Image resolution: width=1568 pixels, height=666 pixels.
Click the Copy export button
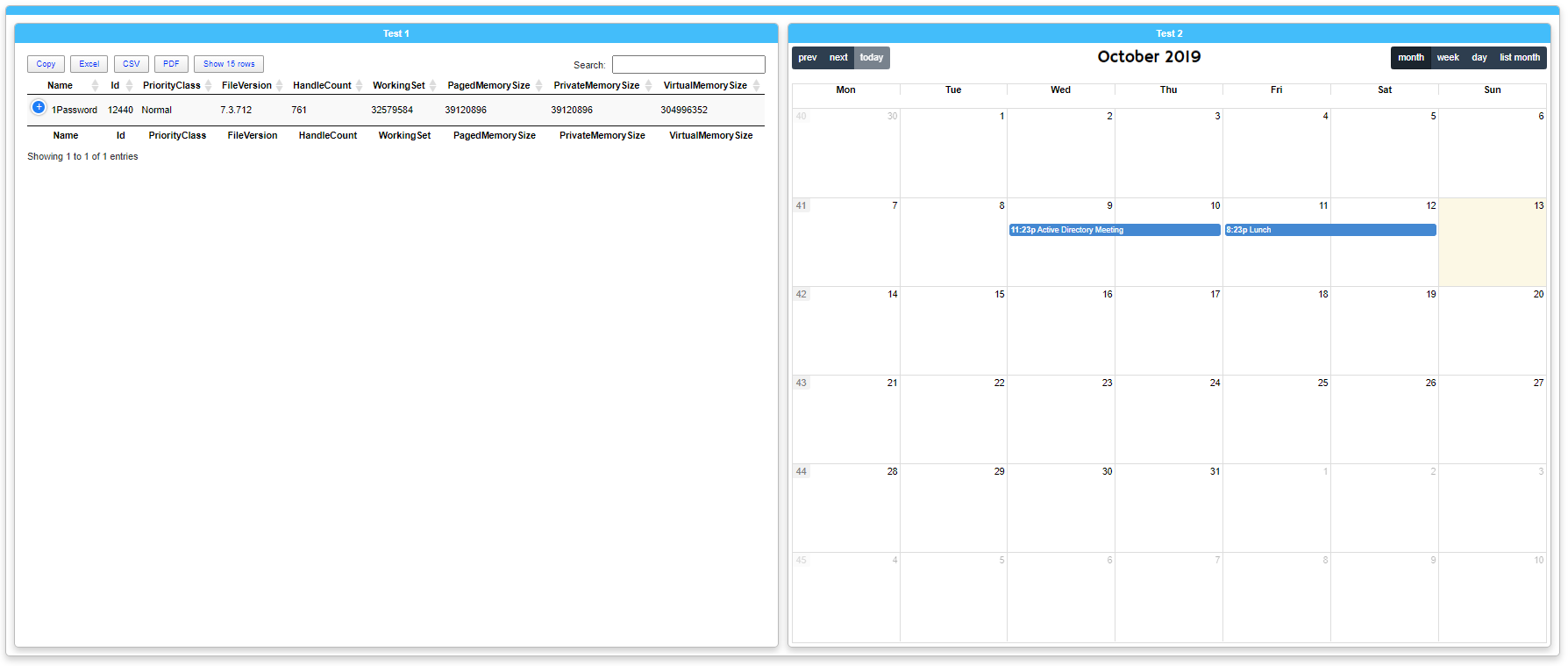pyautogui.click(x=46, y=64)
